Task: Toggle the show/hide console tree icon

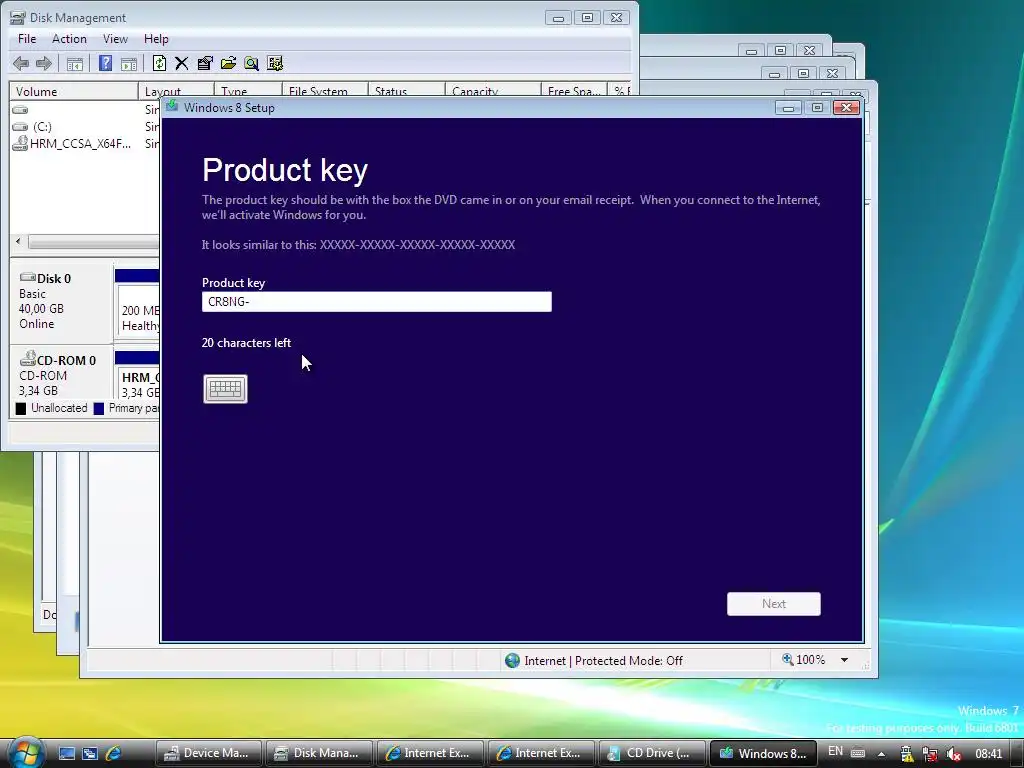Action: coord(75,63)
